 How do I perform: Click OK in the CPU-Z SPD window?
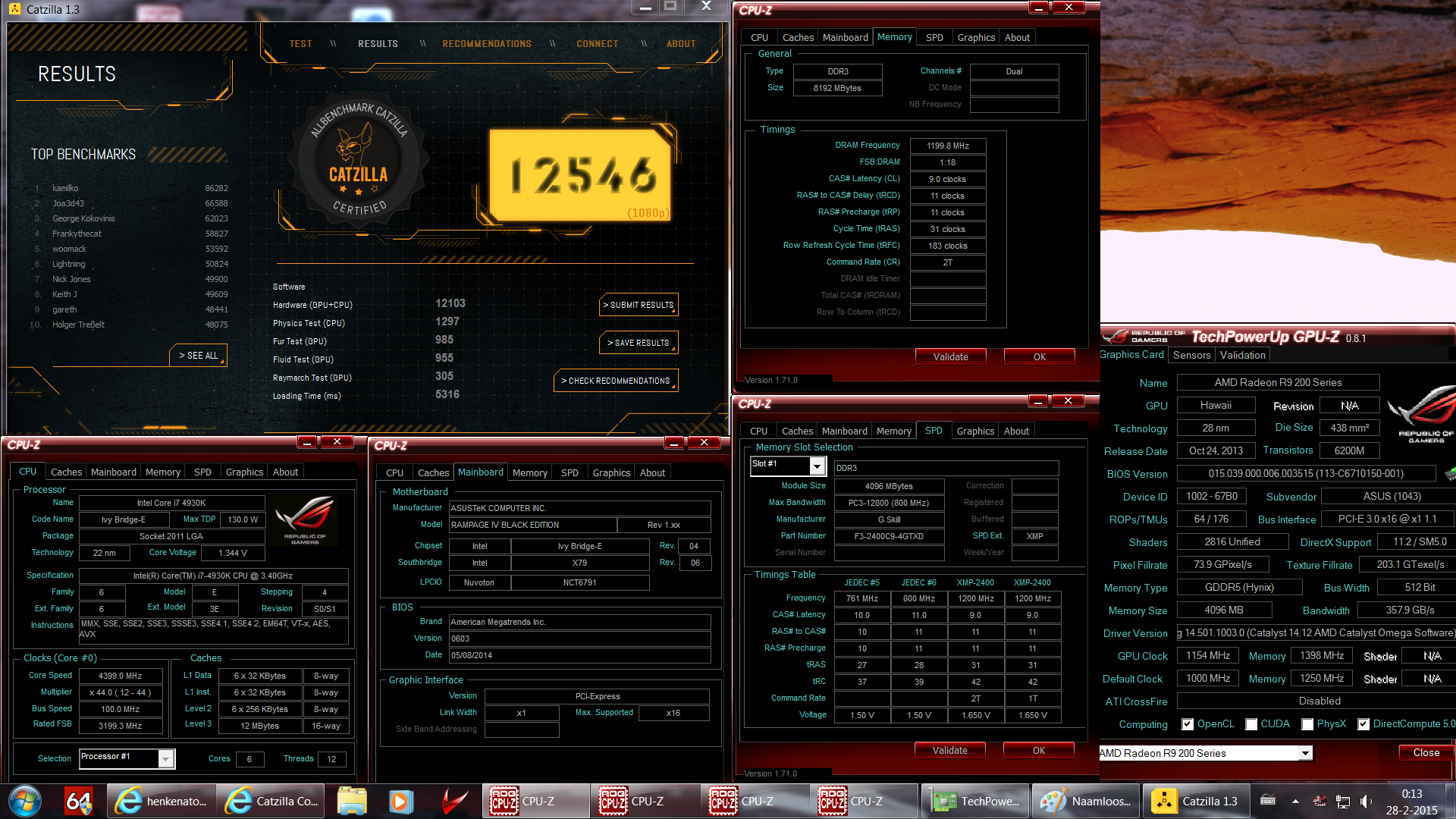click(x=1039, y=750)
